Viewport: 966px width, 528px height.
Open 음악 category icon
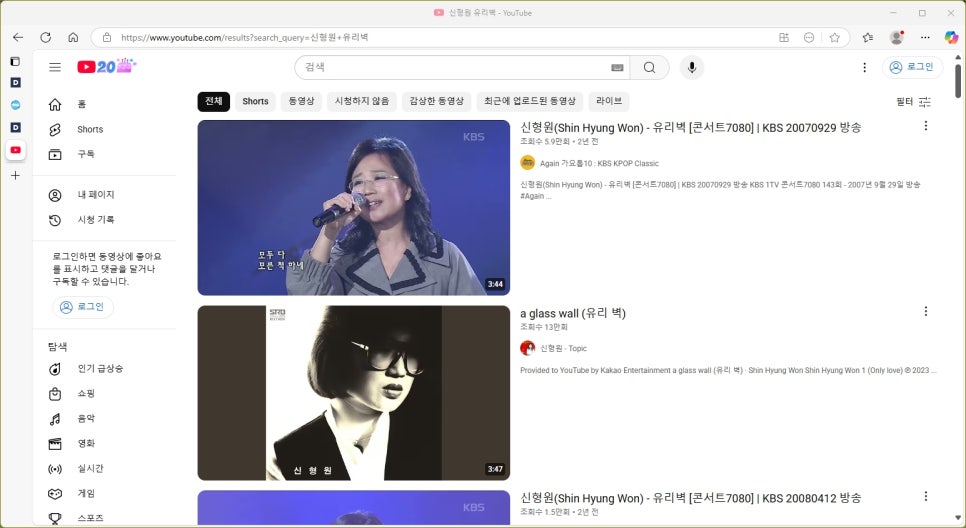[x=55, y=419]
